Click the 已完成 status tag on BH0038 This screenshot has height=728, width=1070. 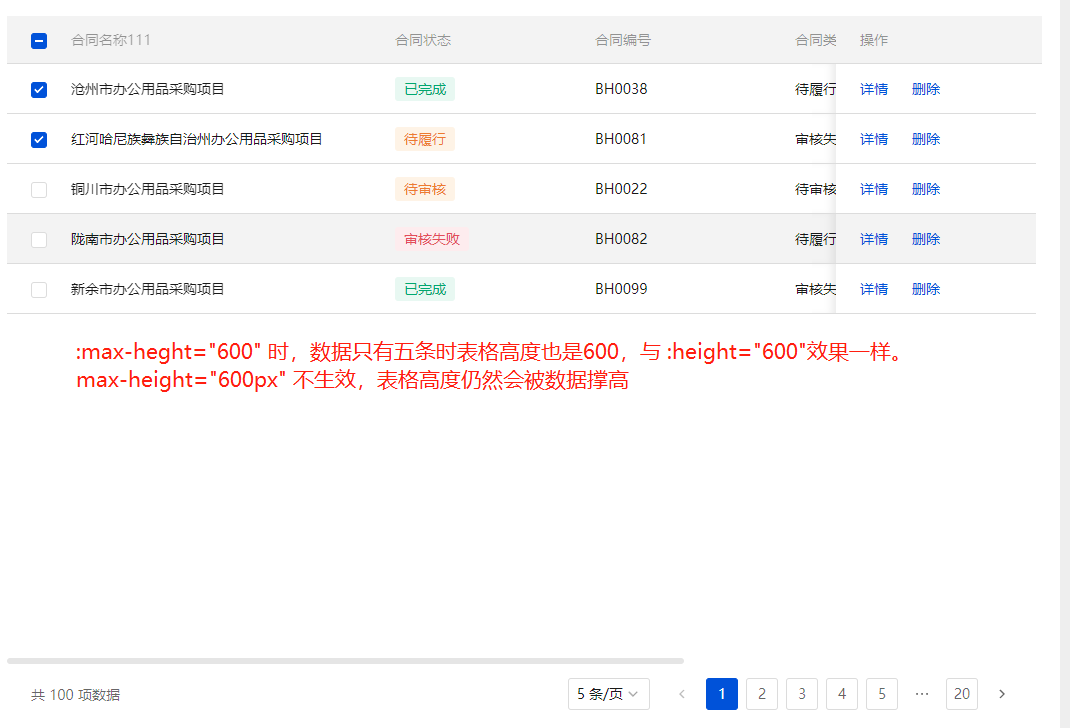[424, 89]
